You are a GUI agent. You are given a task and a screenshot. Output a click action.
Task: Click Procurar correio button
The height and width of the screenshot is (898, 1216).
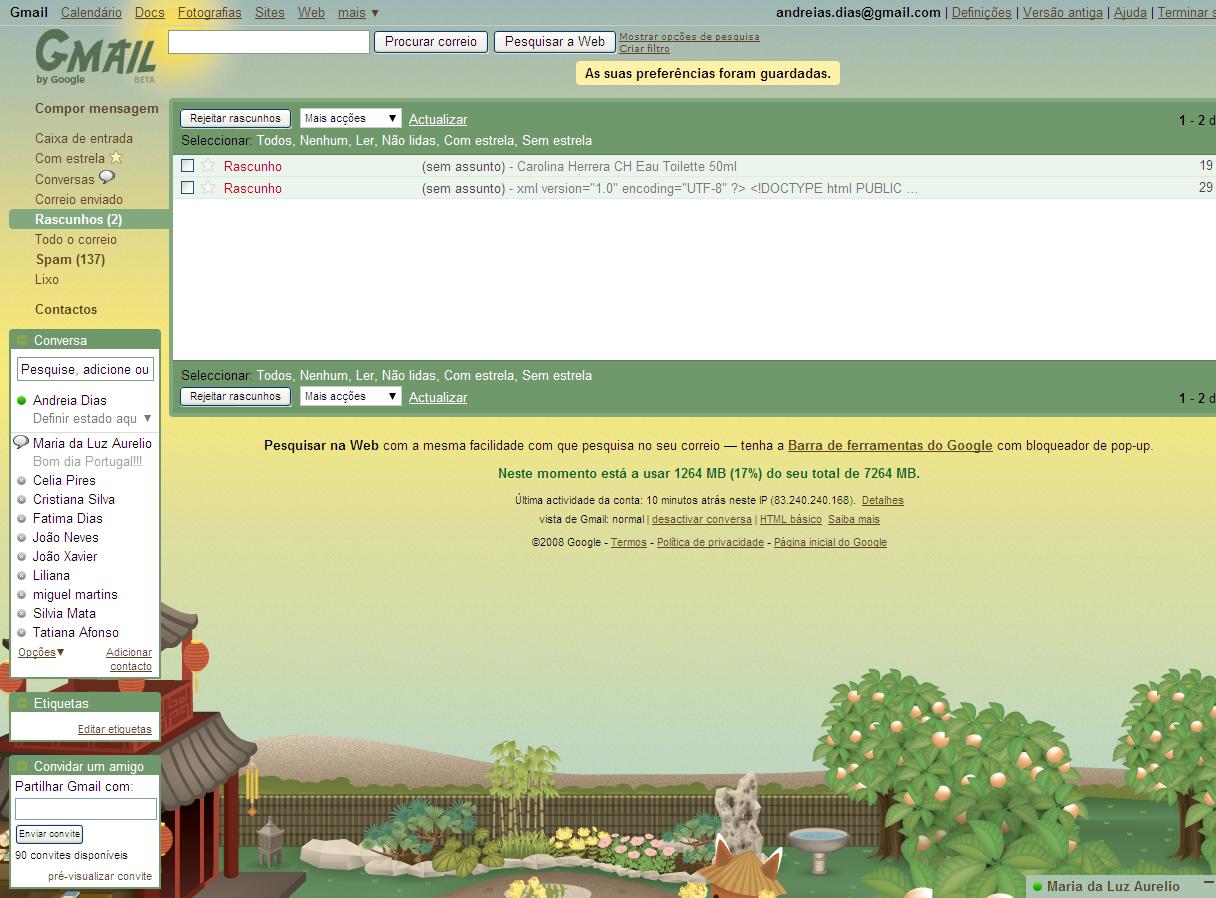[x=431, y=42]
